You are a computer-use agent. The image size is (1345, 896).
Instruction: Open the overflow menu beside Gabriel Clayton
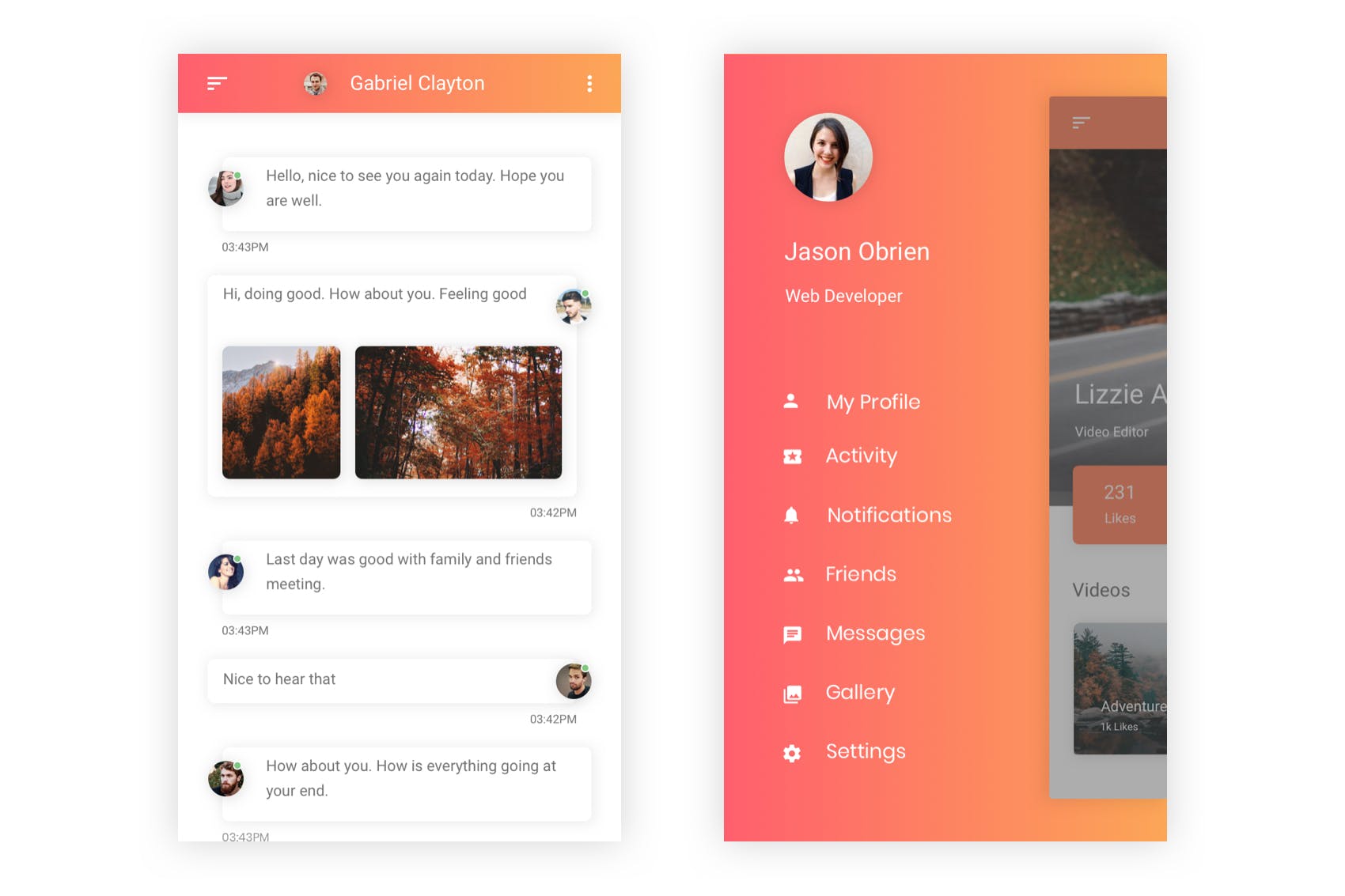[x=589, y=83]
